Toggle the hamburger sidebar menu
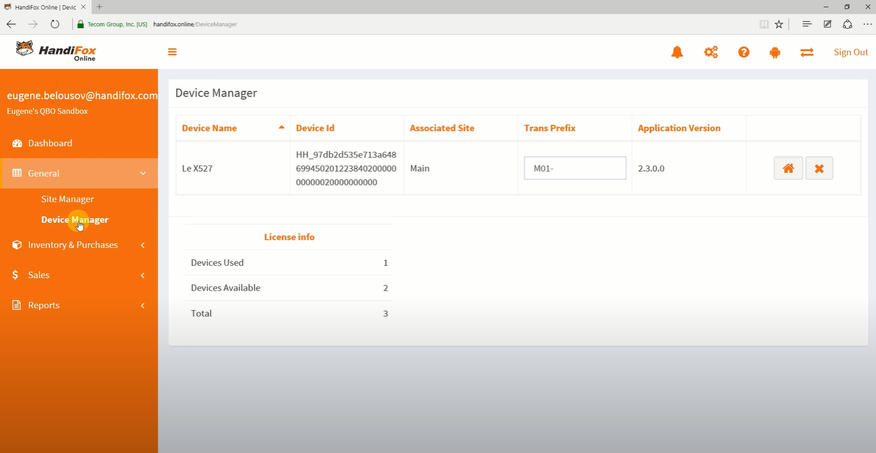876x453 pixels. [172, 52]
